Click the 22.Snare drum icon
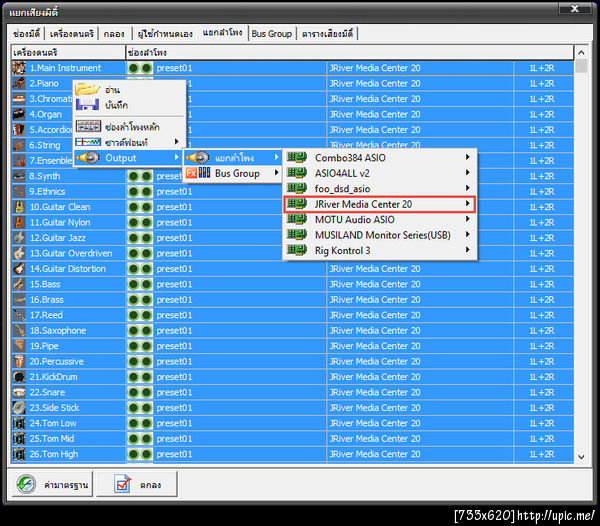 pyautogui.click(x=19, y=392)
